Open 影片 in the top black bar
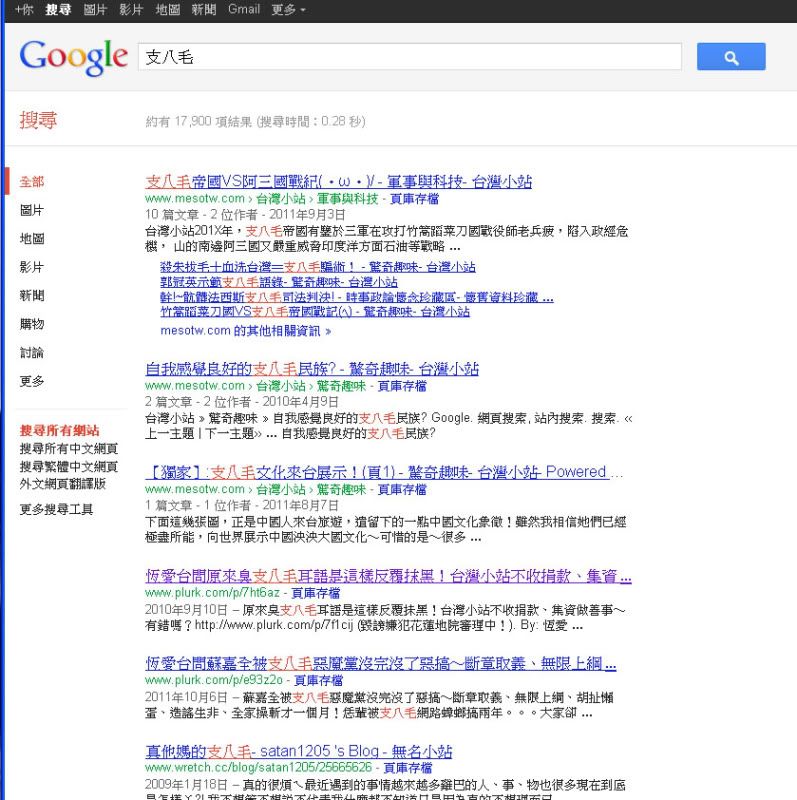 click(131, 10)
